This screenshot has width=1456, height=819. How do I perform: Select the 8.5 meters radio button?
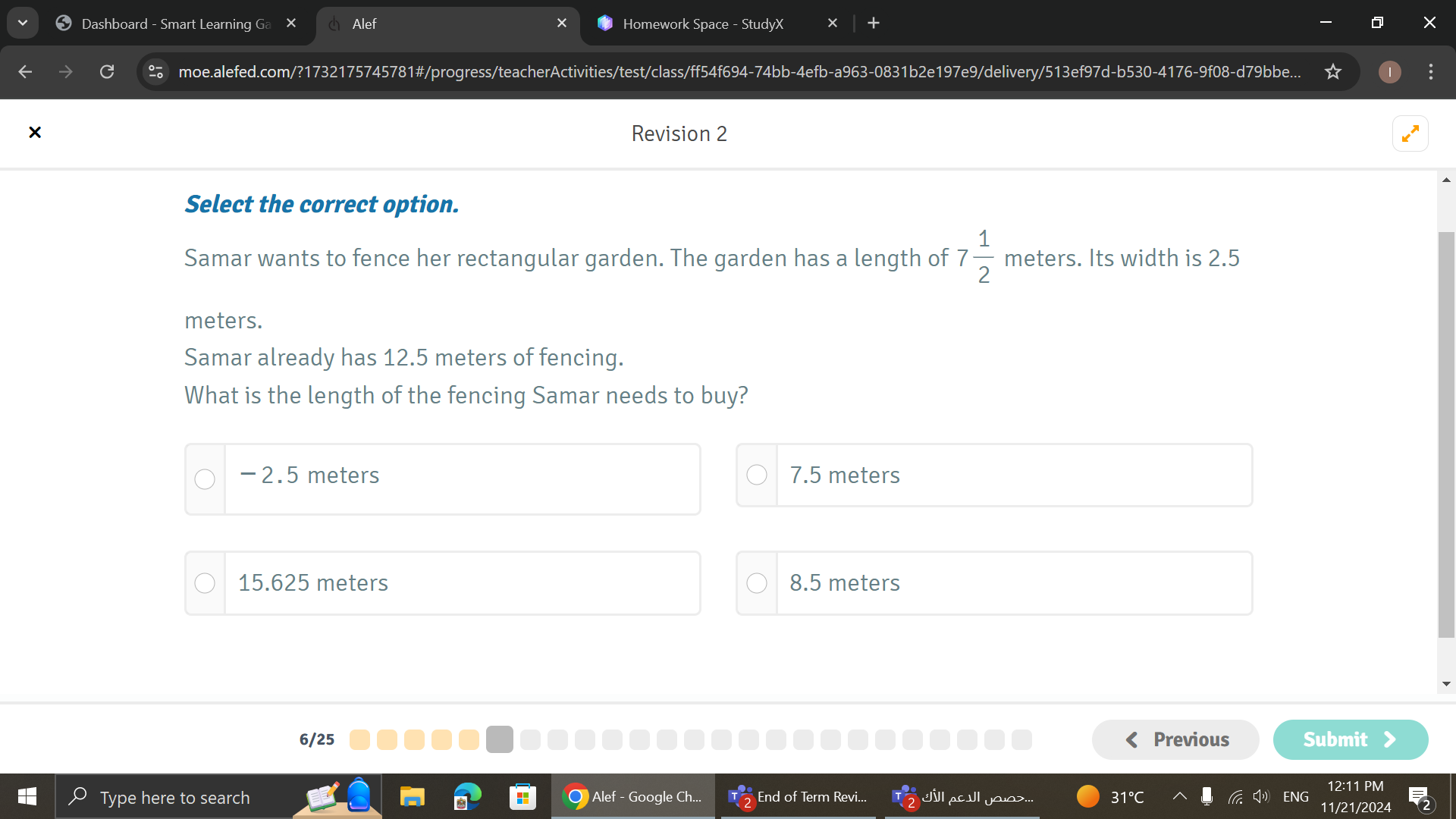click(x=755, y=582)
